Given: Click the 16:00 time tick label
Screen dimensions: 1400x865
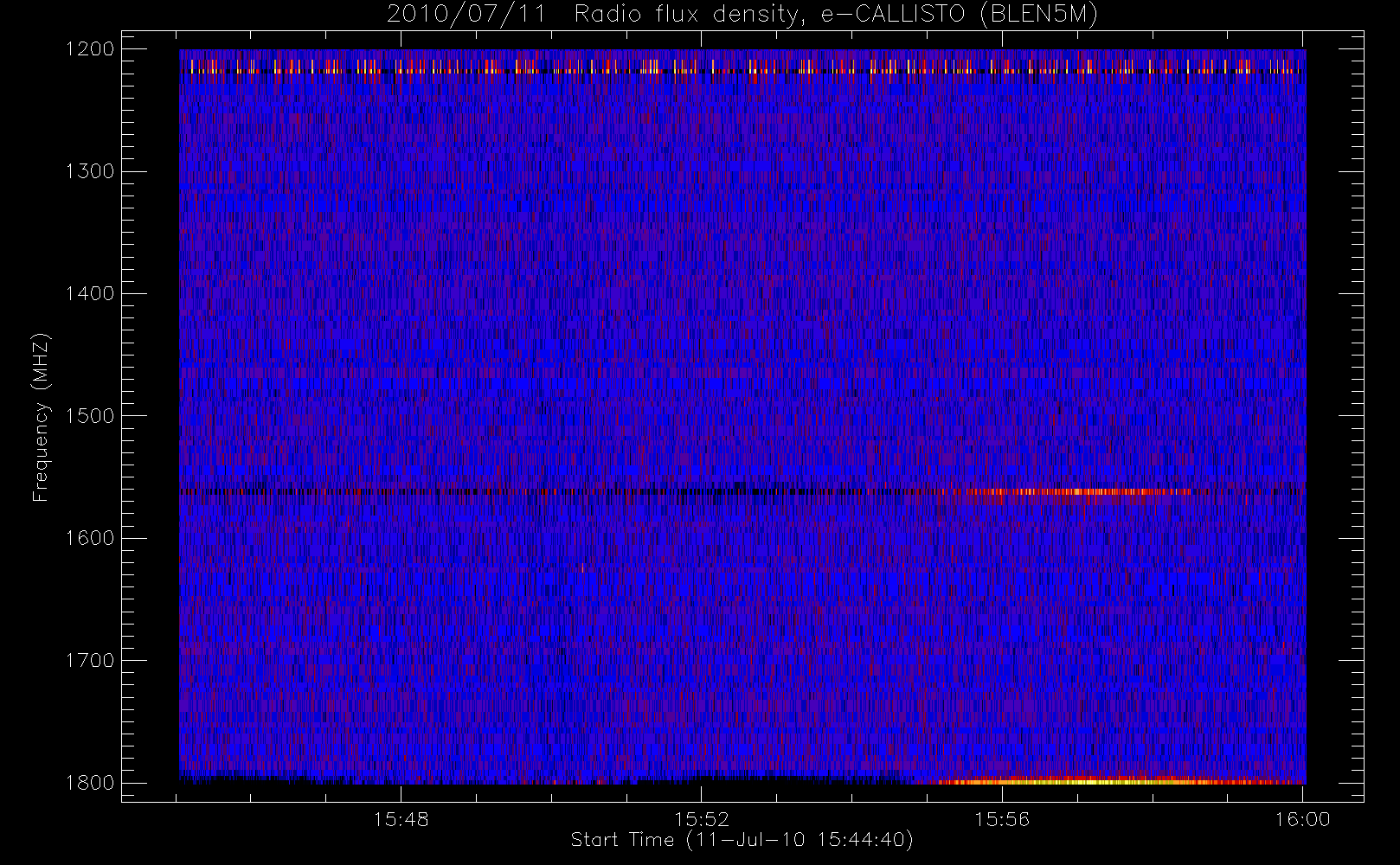Looking at the screenshot, I should click(x=1303, y=819).
